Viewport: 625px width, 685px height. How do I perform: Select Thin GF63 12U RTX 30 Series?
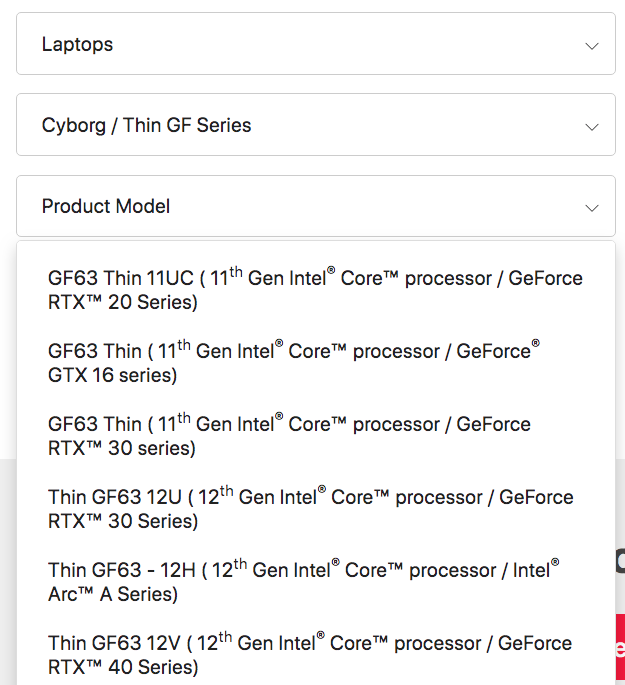pyautogui.click(x=310, y=509)
